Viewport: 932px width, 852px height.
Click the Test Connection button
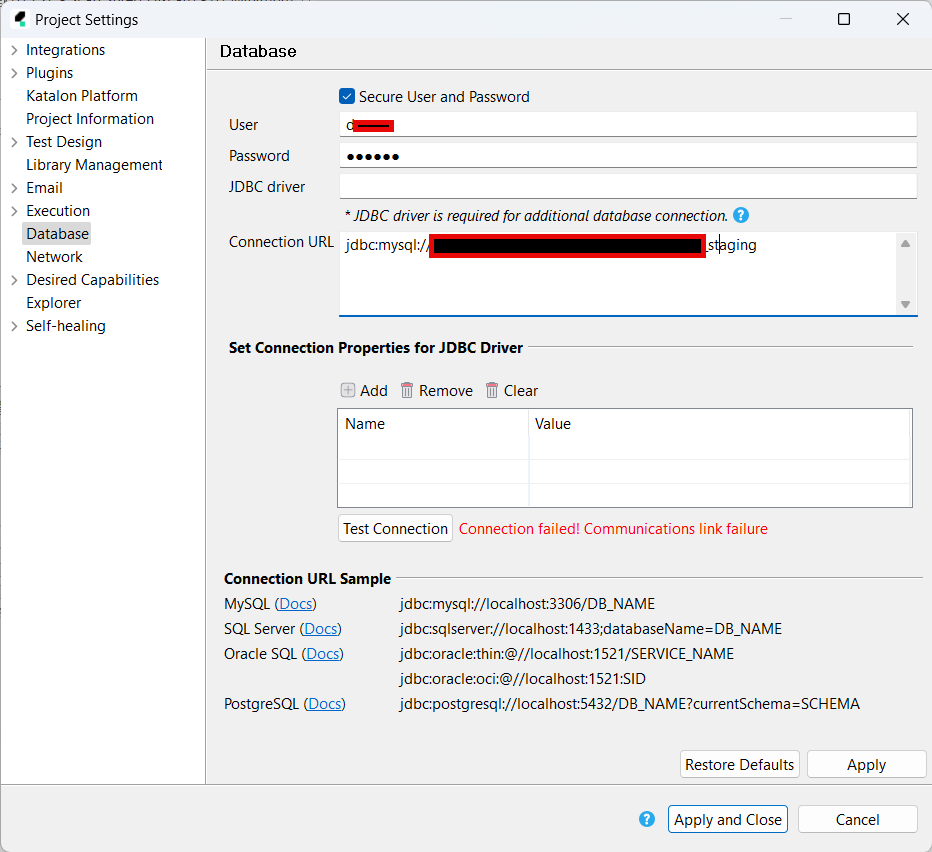tap(395, 529)
